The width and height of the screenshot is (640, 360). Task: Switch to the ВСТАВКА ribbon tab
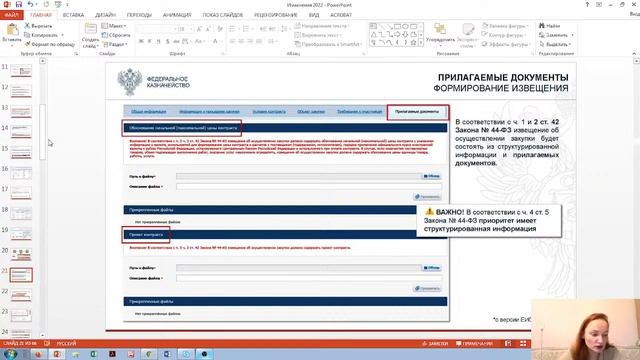(x=73, y=15)
